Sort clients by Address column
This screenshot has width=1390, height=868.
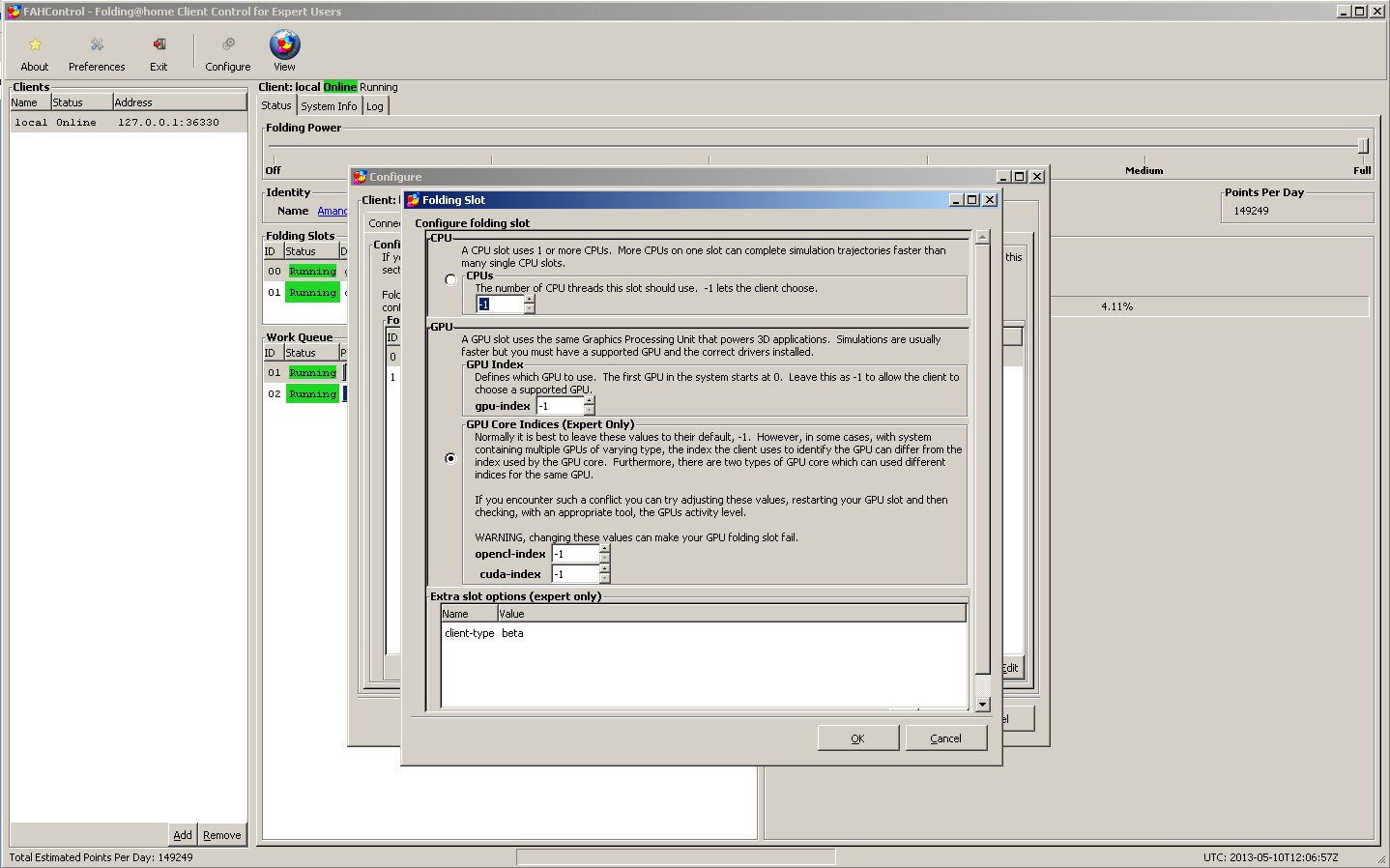[180, 102]
